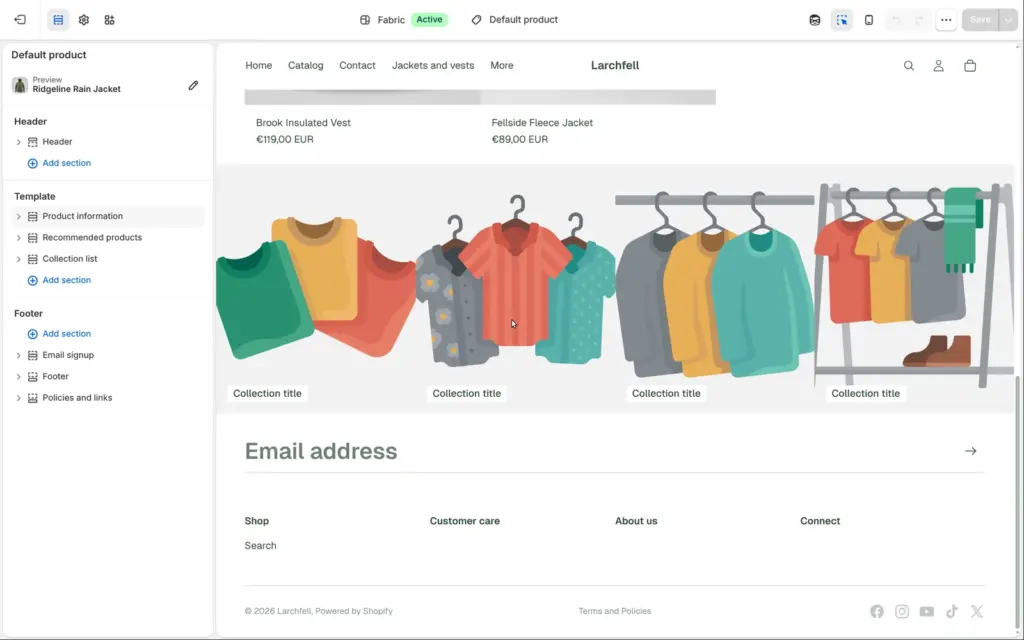Open Fellside Fleece Jacket product
The height and width of the screenshot is (640, 1024).
(542, 123)
